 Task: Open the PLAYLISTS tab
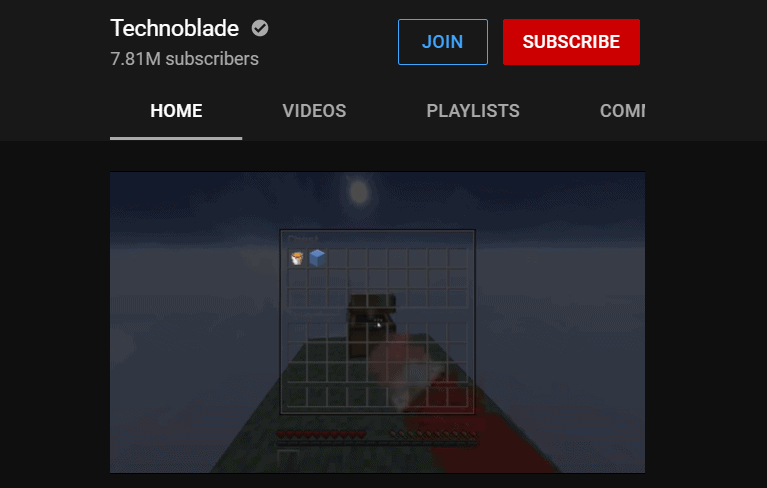[473, 111]
